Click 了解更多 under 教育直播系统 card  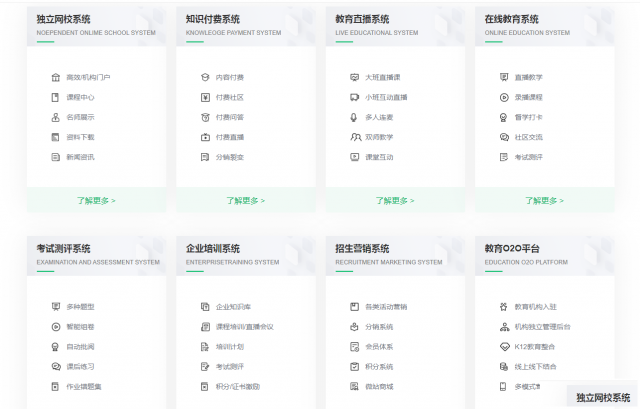click(395, 200)
